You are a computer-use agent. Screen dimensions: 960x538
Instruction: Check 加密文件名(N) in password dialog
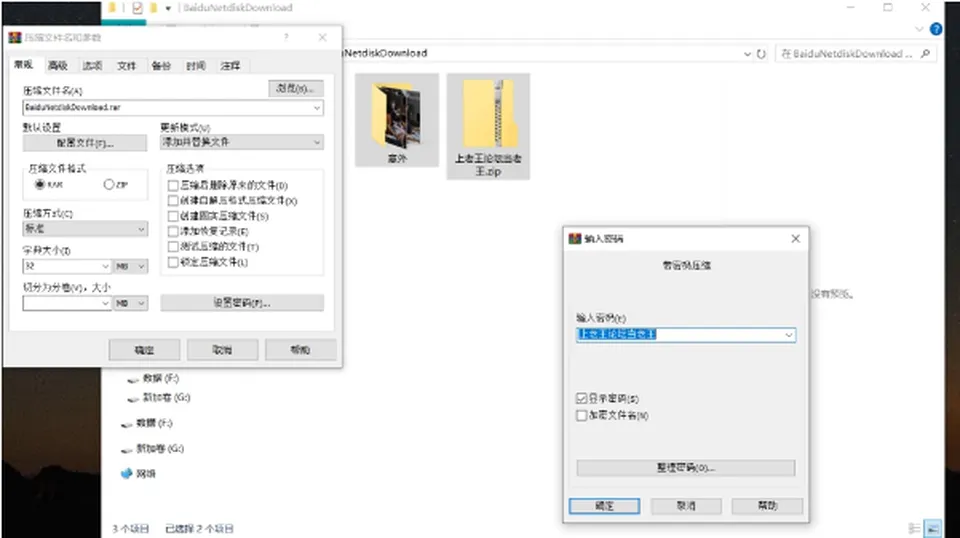(582, 415)
